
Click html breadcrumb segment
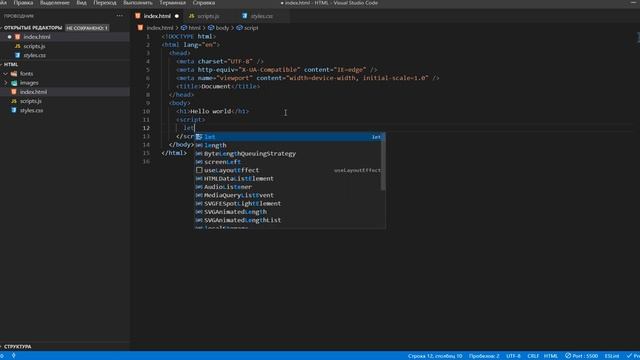(195, 28)
